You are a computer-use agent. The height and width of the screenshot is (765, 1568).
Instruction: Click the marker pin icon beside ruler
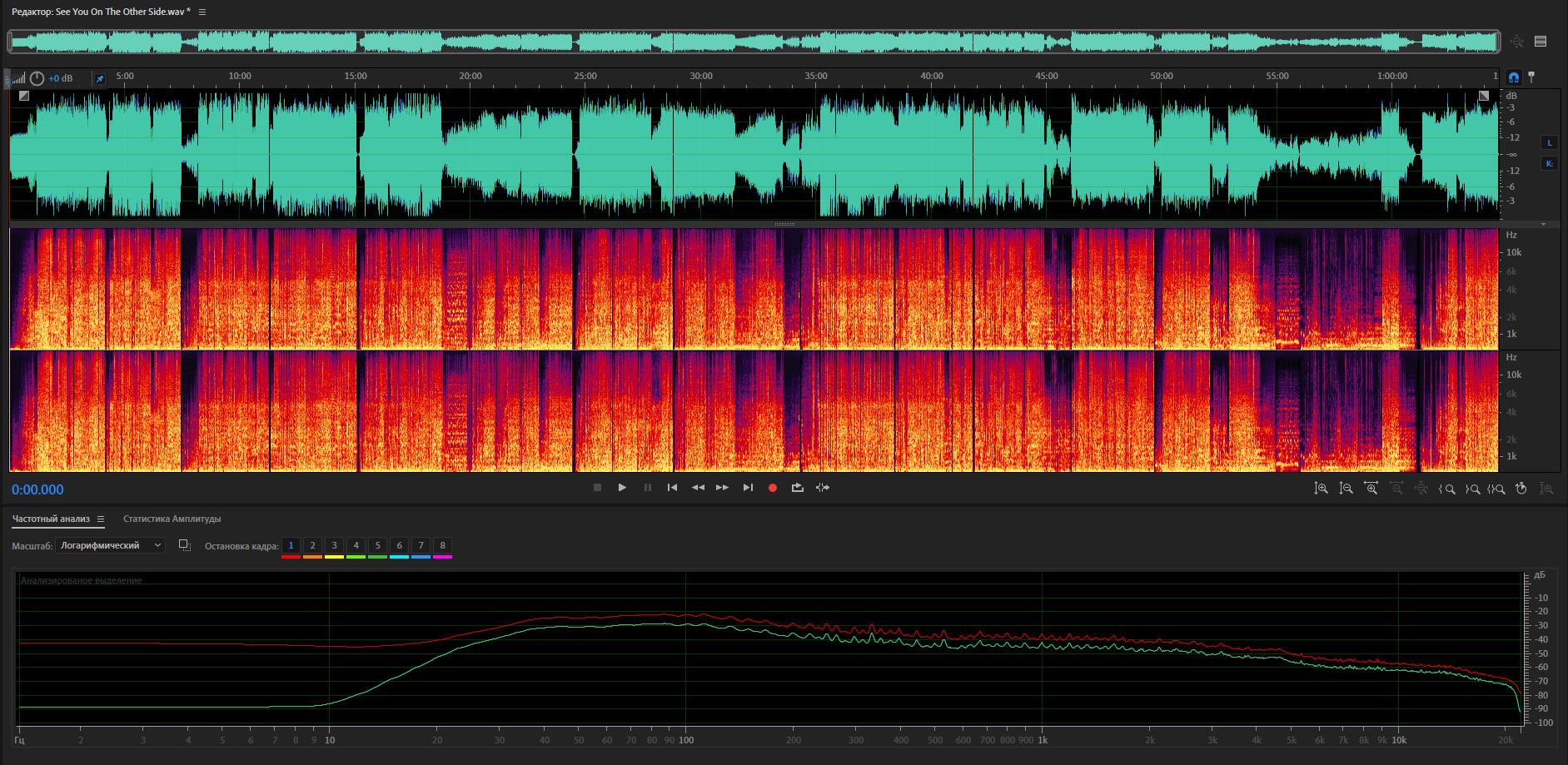pyautogui.click(x=1531, y=77)
